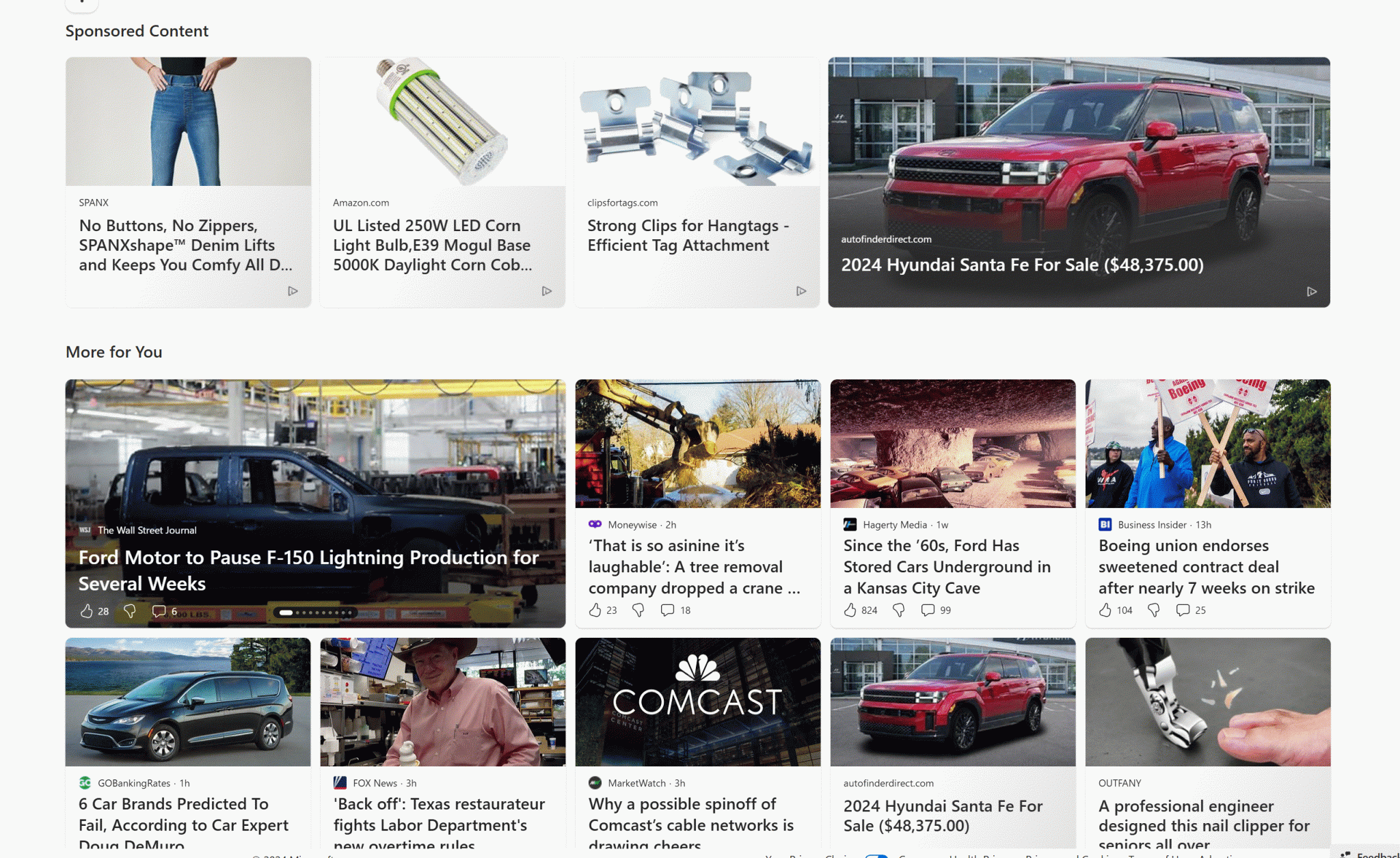This screenshot has height=858, width=1400.
Task: Click the 'Moneywise · 2h' source line
Action: tap(642, 524)
